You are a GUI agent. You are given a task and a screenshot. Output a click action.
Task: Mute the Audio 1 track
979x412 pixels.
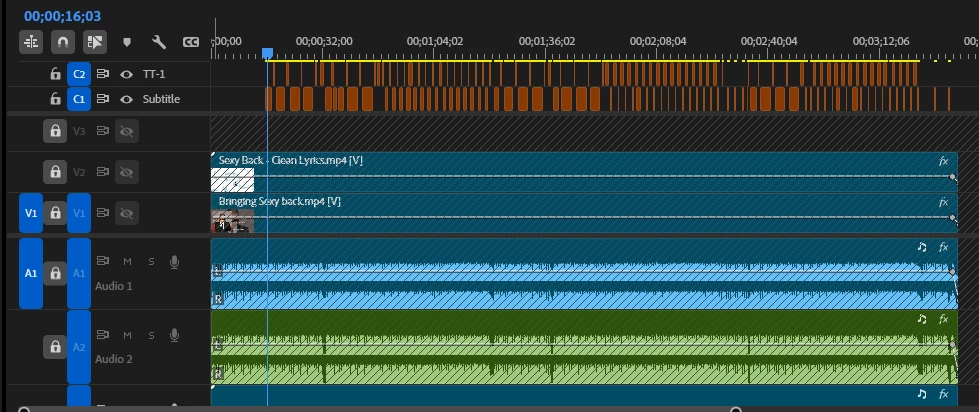coord(127,262)
